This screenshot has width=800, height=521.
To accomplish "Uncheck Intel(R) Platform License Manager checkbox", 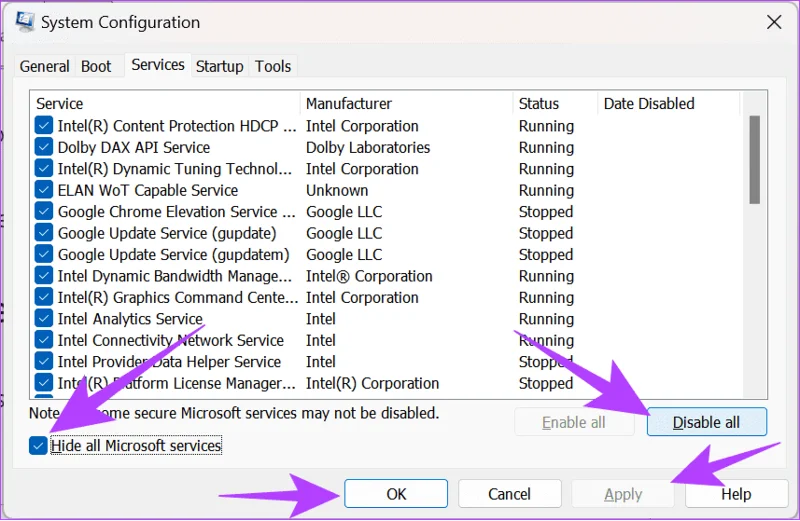I will pyautogui.click(x=44, y=383).
